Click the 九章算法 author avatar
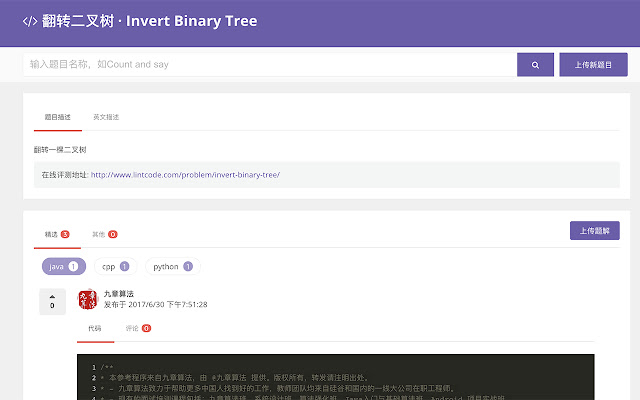Screen dimensions: 640x400 87,300
